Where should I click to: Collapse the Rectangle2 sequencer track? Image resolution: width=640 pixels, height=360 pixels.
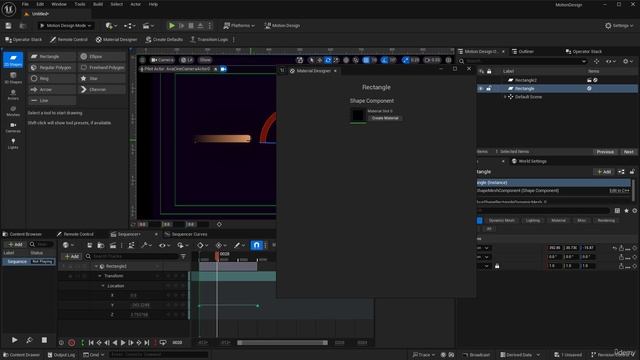tap(96, 267)
